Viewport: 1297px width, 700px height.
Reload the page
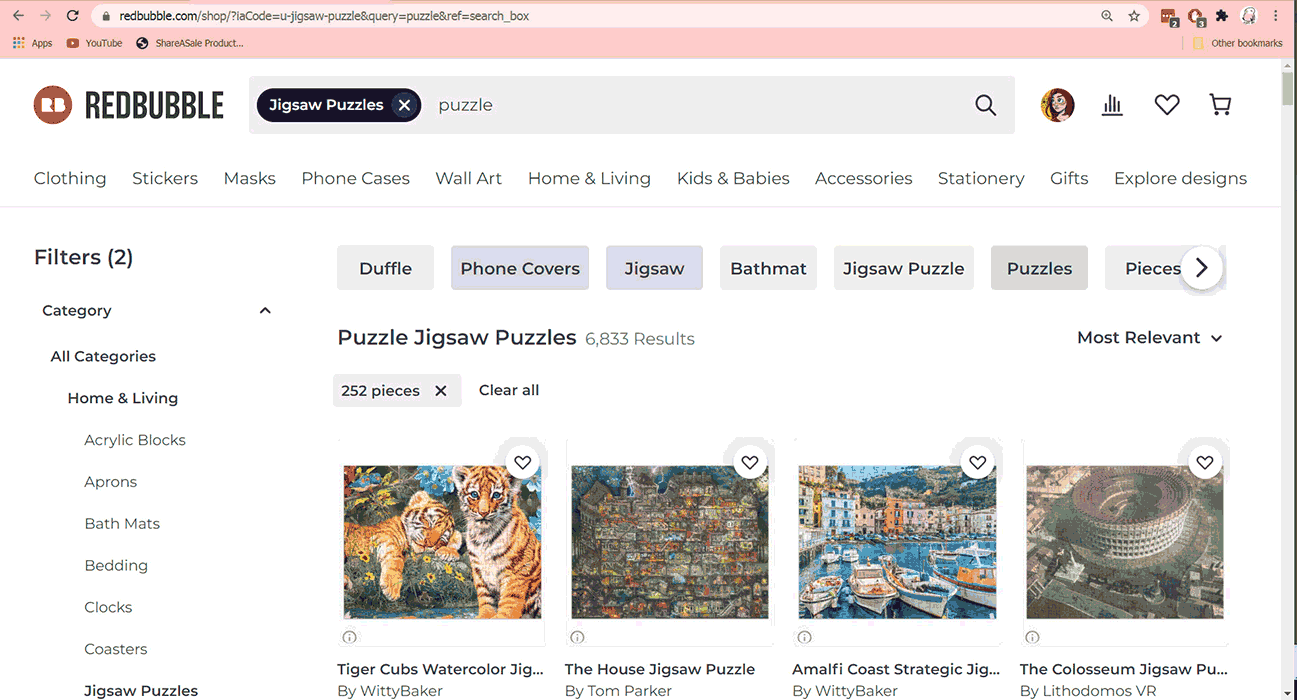tap(72, 16)
